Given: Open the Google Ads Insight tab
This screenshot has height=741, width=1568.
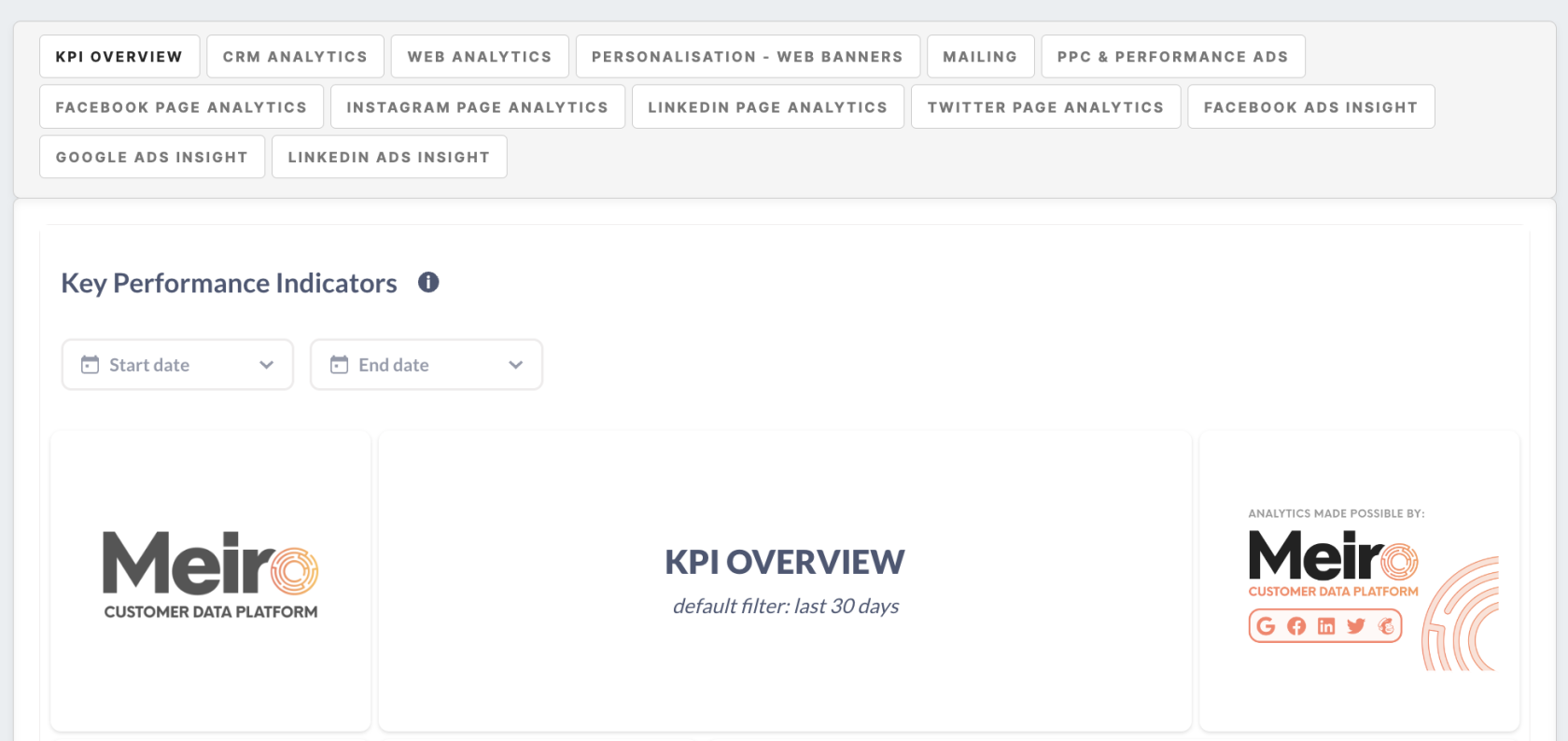Looking at the screenshot, I should click(152, 157).
